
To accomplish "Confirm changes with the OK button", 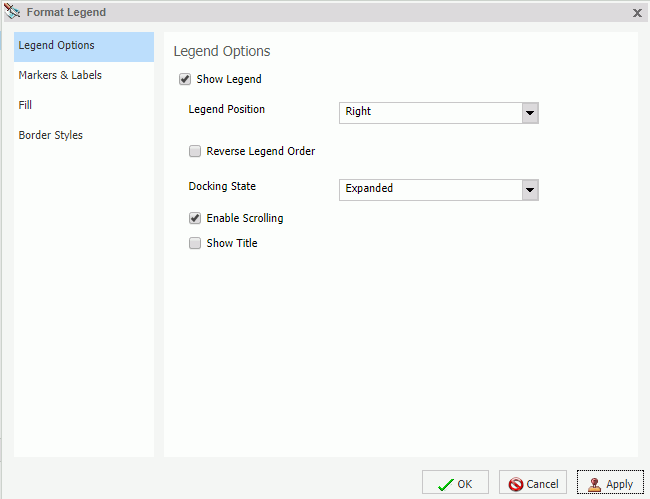I will coord(455,483).
